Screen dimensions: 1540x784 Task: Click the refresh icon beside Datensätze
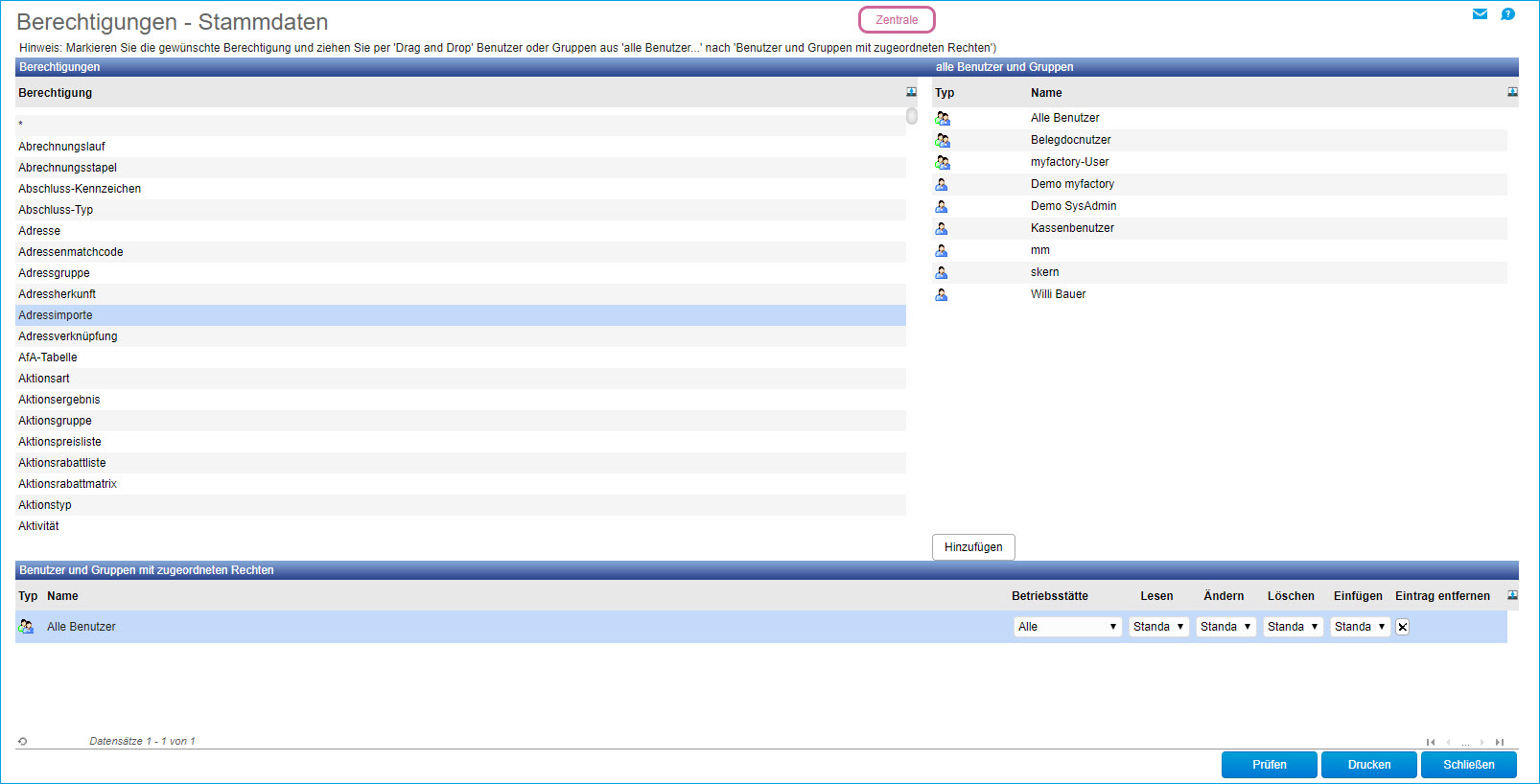click(x=22, y=741)
